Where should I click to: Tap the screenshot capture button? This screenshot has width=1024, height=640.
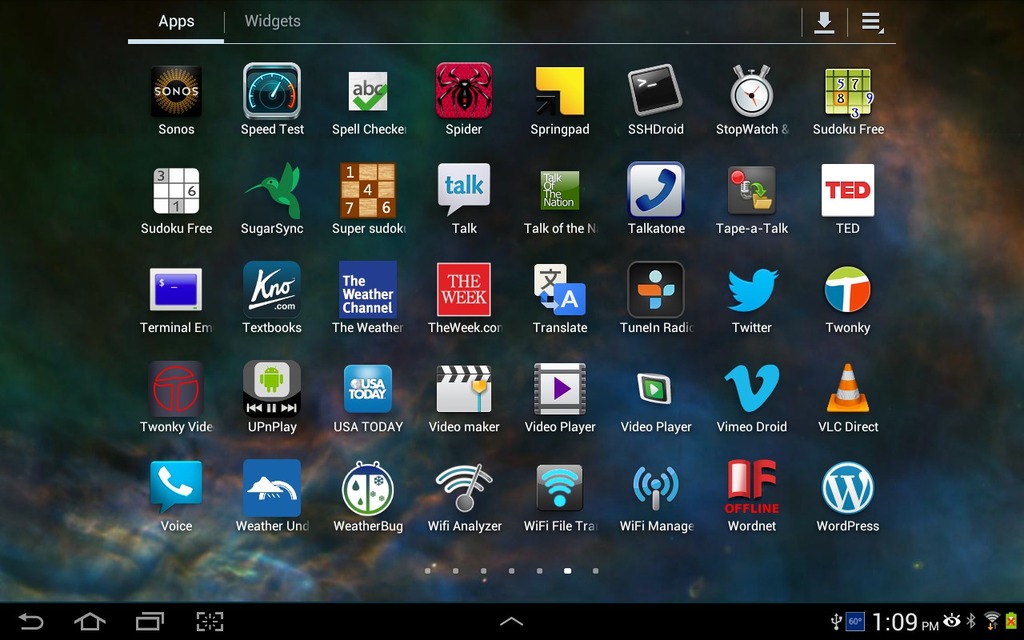210,621
